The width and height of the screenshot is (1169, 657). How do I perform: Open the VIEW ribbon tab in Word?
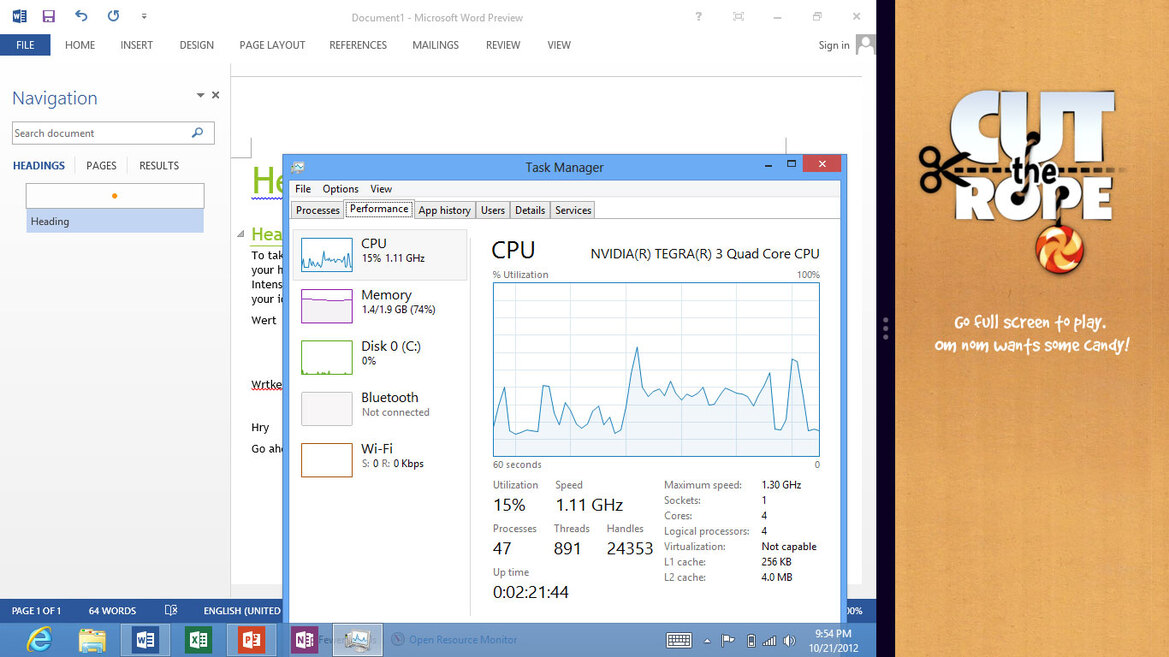tap(559, 45)
